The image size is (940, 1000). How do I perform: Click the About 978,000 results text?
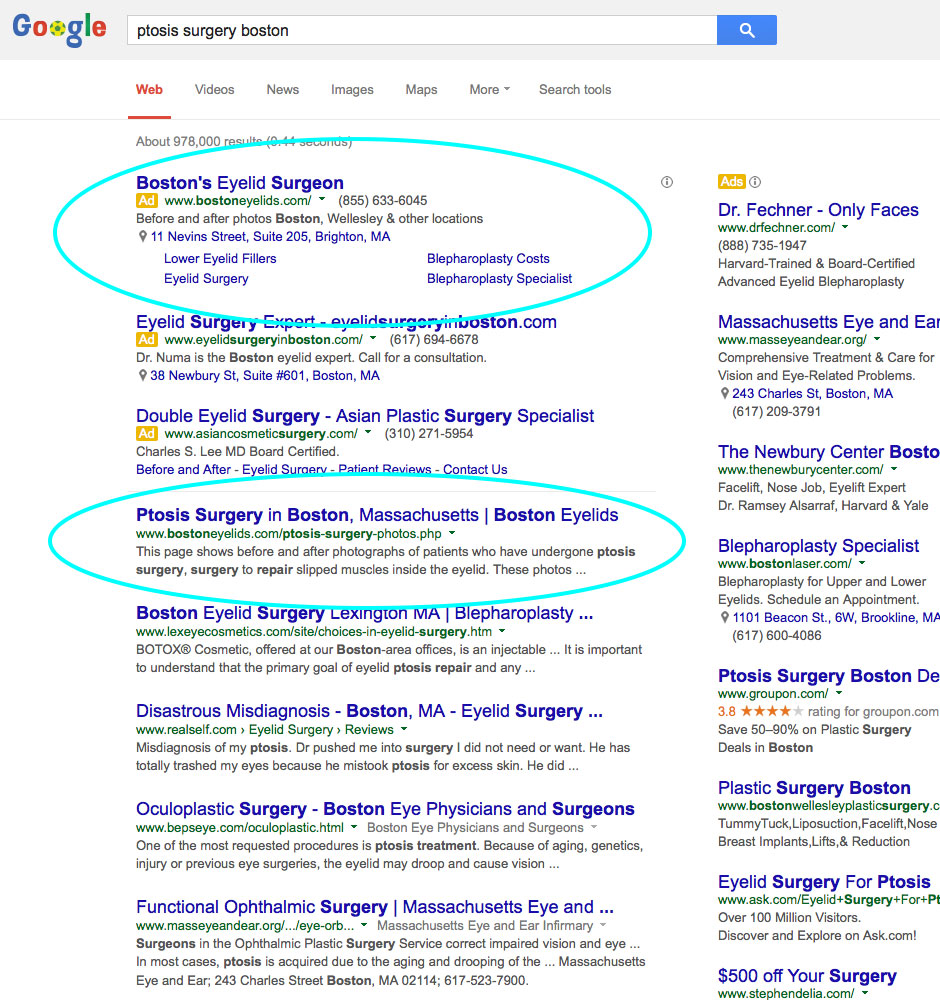pyautogui.click(x=244, y=142)
